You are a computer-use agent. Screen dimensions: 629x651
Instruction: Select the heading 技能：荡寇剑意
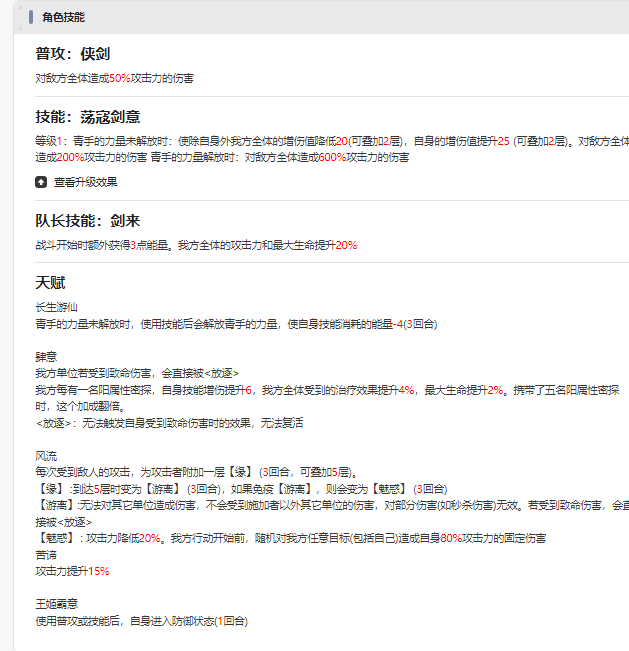(x=88, y=117)
